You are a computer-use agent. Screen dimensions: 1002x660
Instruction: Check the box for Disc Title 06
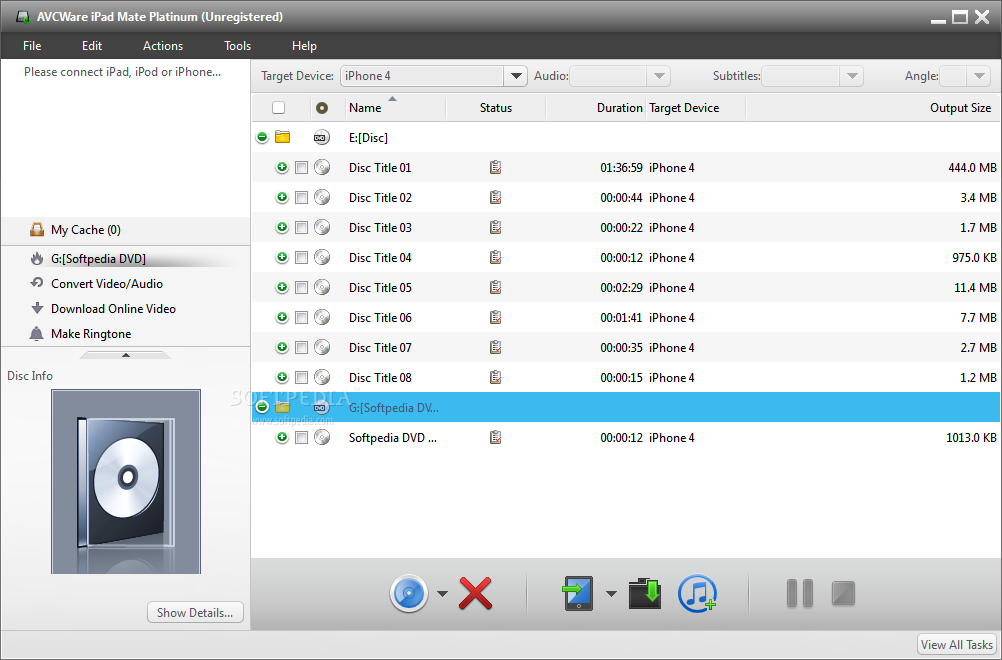click(302, 318)
